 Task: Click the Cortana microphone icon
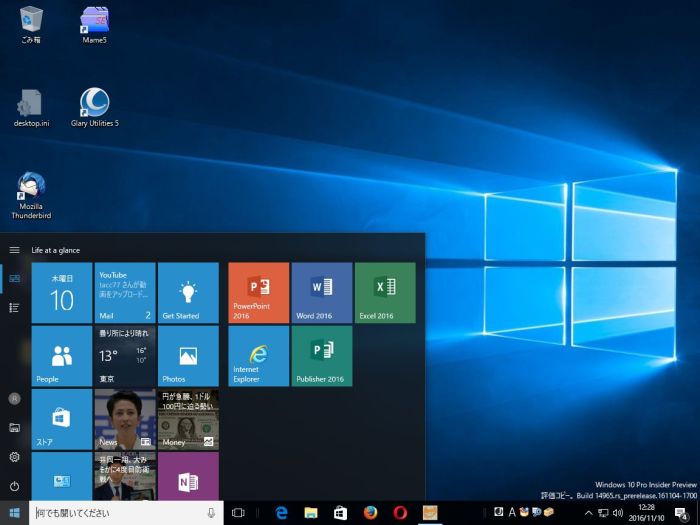(210, 512)
